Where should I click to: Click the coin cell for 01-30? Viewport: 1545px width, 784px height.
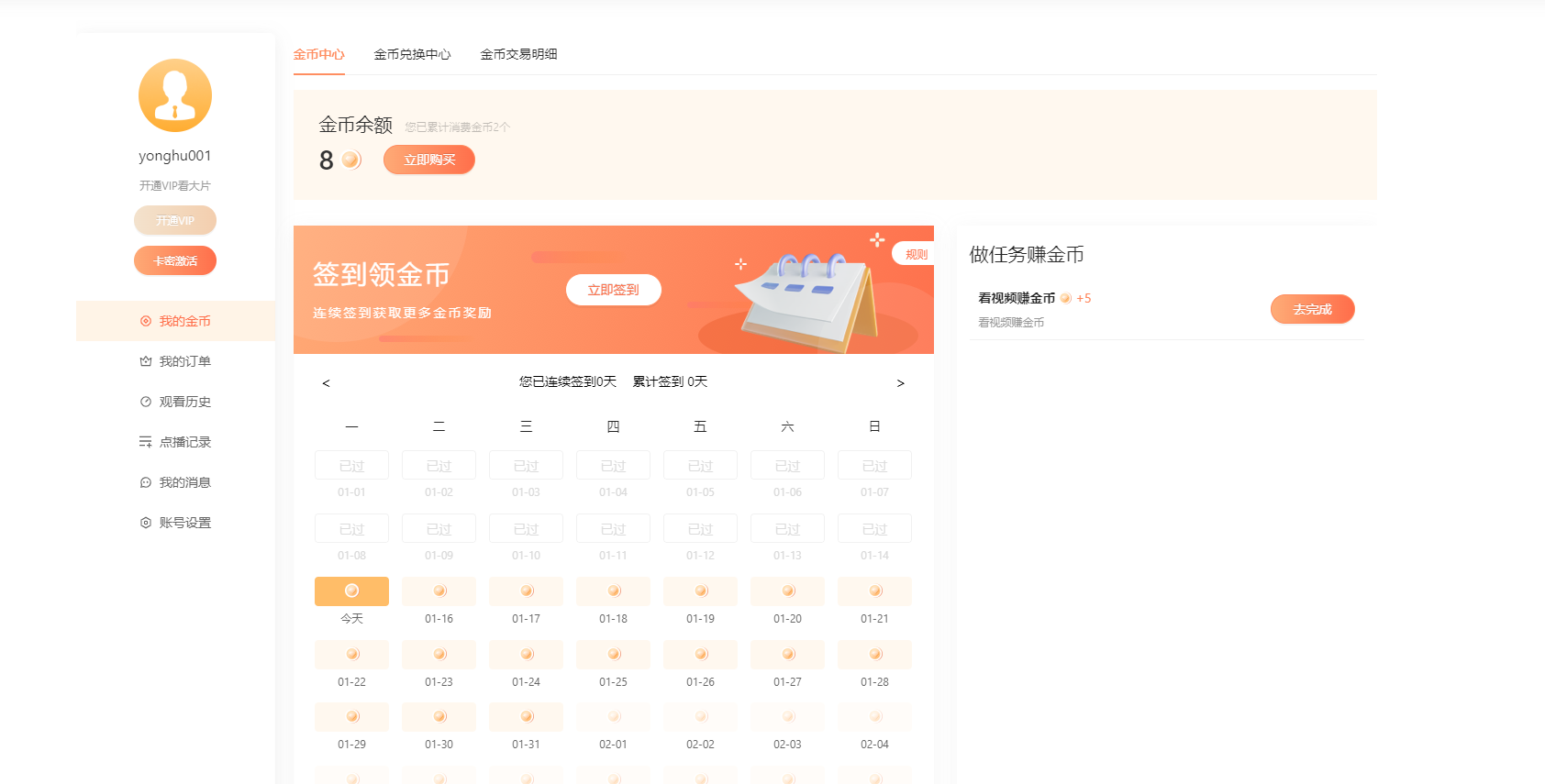[x=439, y=717]
